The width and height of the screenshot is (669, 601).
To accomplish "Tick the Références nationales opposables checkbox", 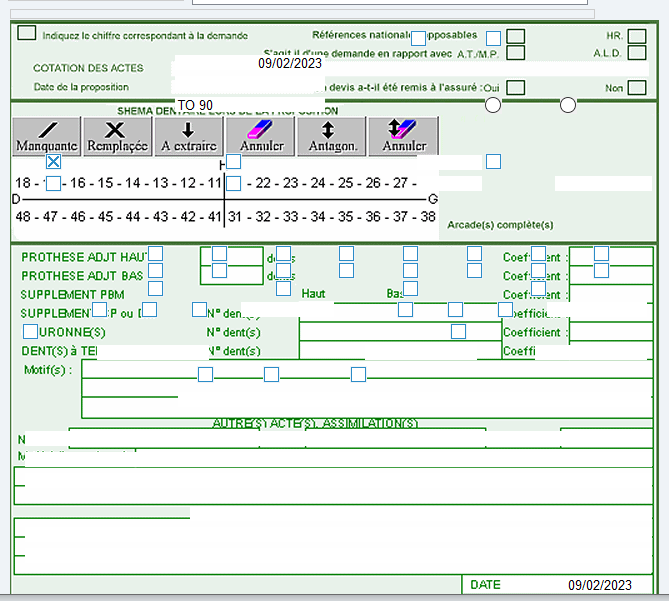I will click(515, 36).
